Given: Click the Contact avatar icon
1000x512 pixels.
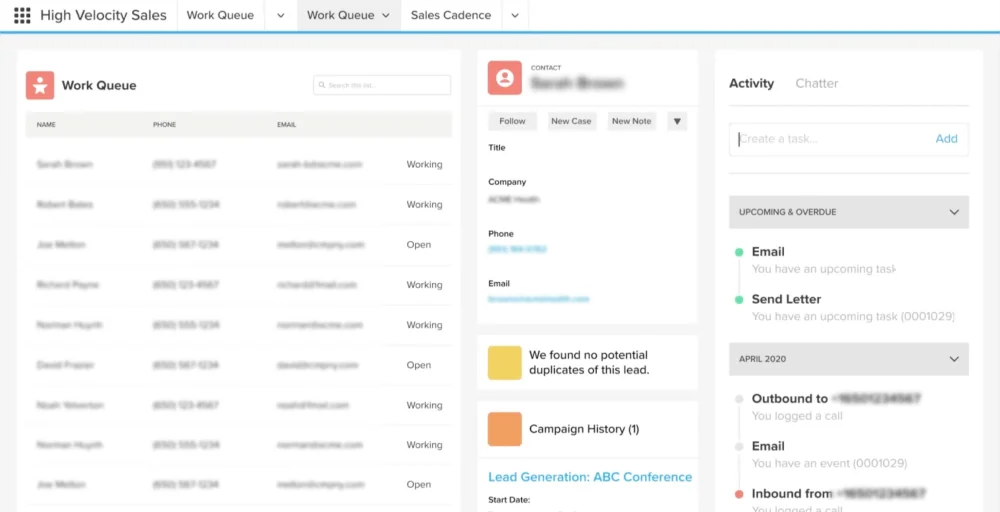Looking at the screenshot, I should (x=504, y=78).
